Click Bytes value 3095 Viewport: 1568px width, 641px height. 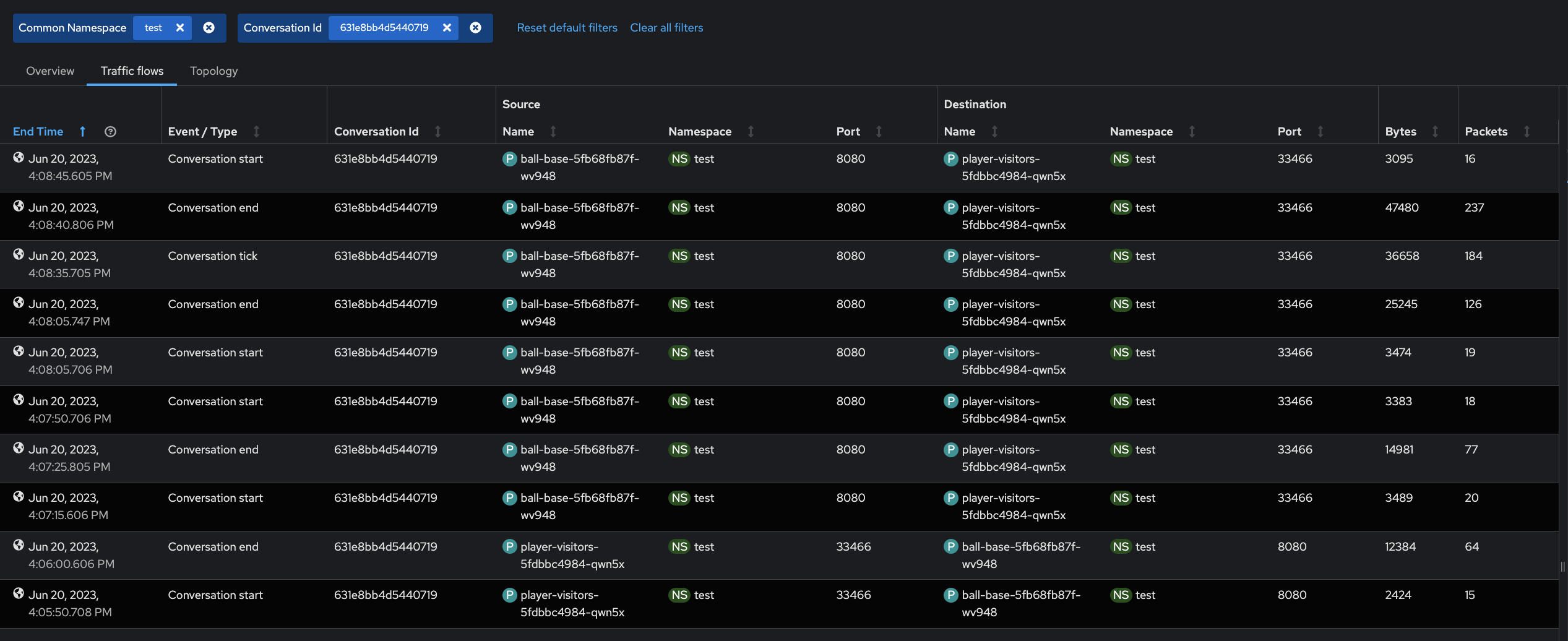(x=1398, y=159)
